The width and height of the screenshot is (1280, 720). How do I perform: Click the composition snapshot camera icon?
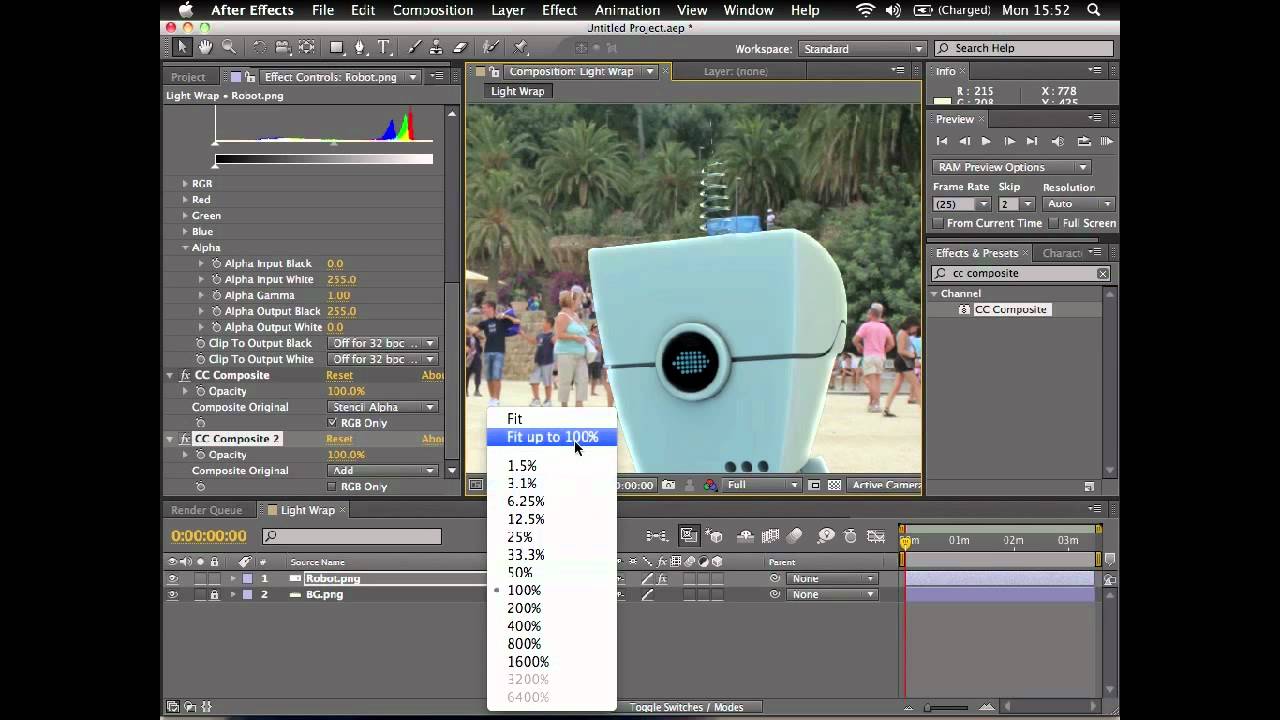tap(668, 485)
